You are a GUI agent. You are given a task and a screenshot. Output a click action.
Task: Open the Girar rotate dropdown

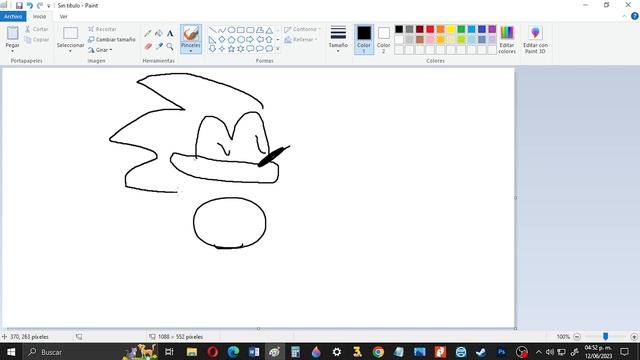100,50
